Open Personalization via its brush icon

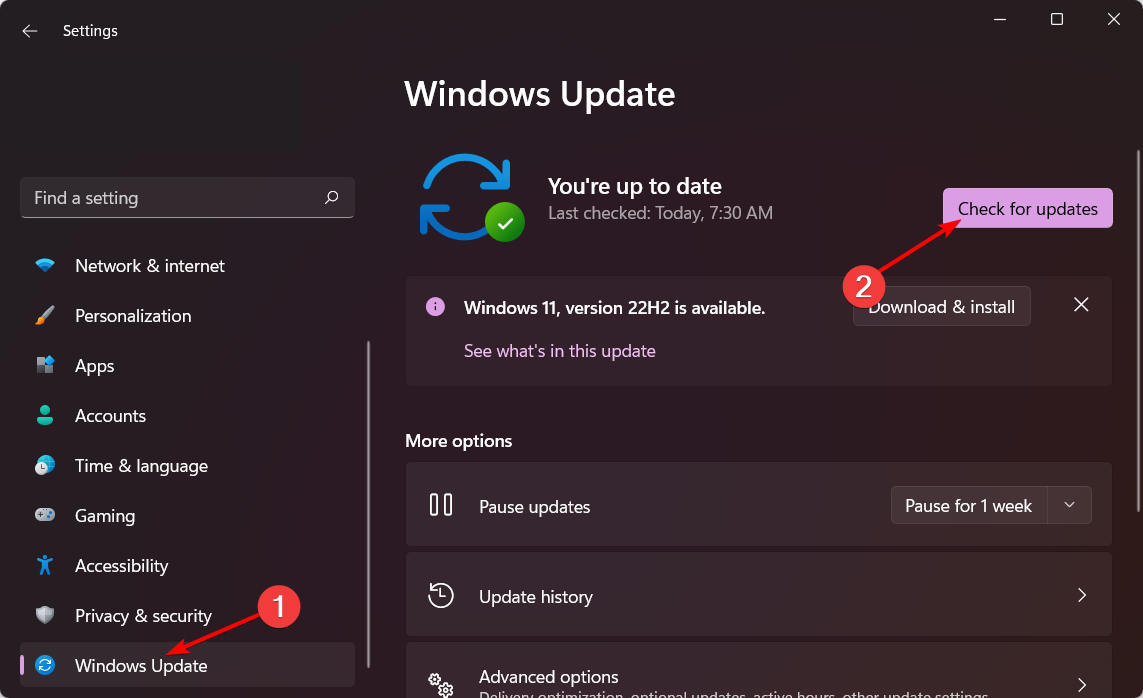pos(45,315)
